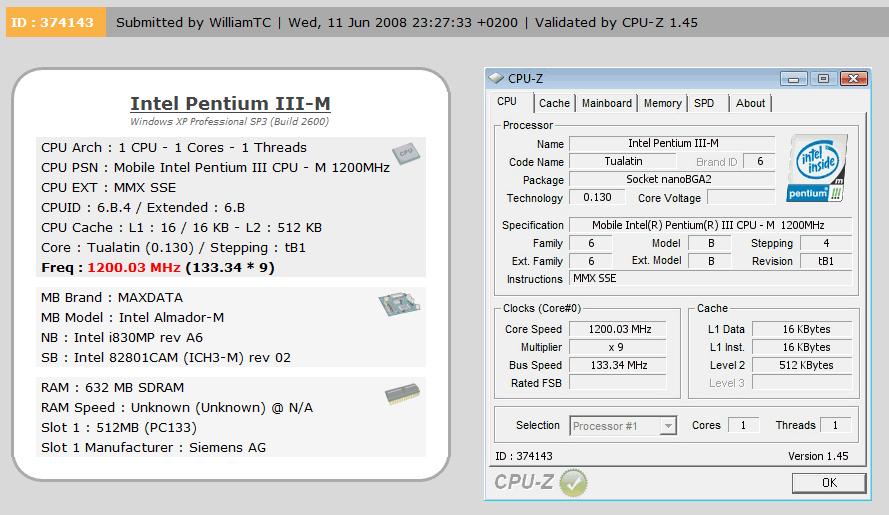Click 'CPU Arch : 1 CPU - 1 Cores' row
The width and height of the screenshot is (889, 515).
173,147
